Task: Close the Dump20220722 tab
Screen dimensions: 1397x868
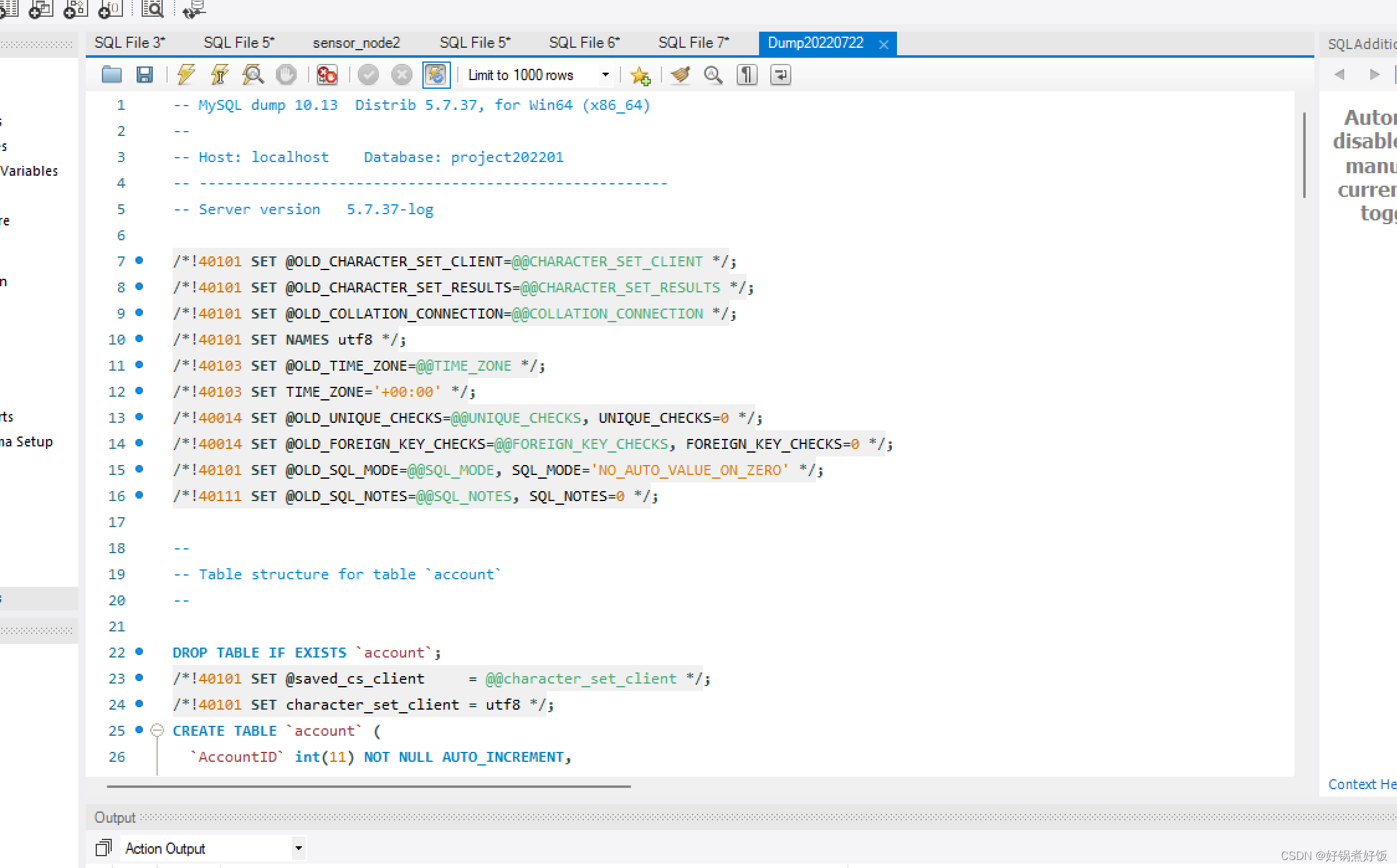Action: pos(884,44)
